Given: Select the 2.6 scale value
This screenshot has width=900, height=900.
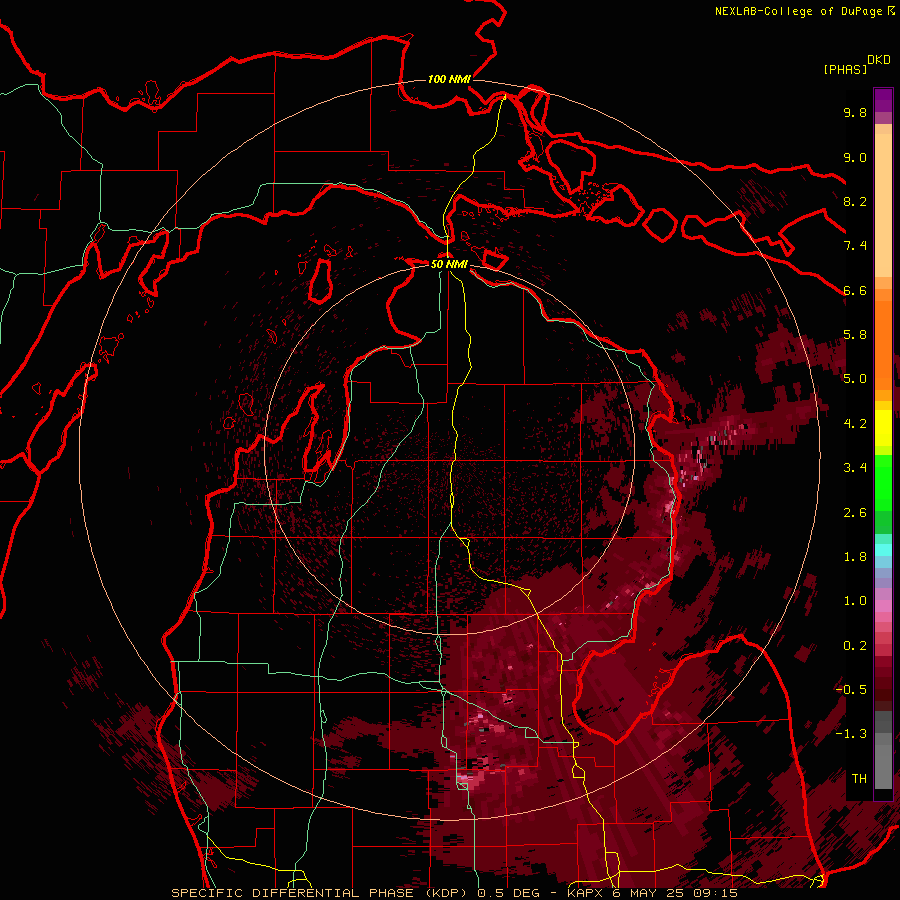Looking at the screenshot, I should click(855, 513).
